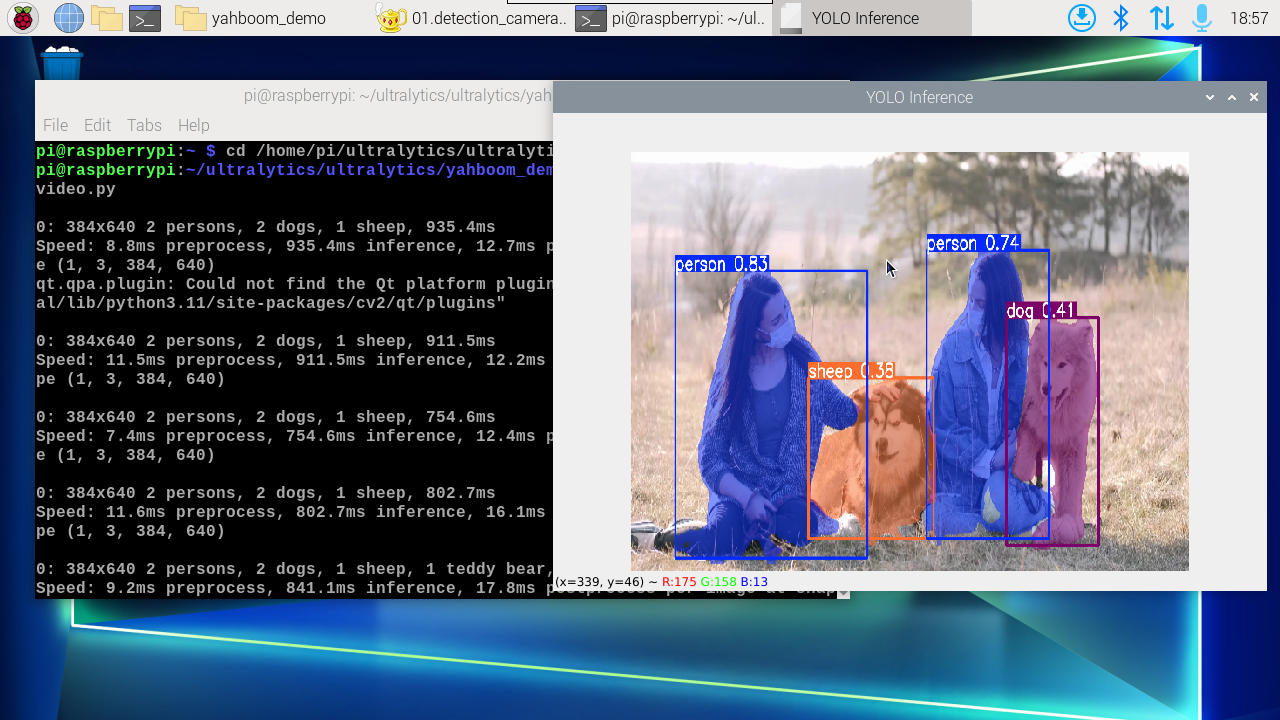This screenshot has height=720, width=1280.
Task: Open network up-down arrows menu
Action: click(1161, 18)
